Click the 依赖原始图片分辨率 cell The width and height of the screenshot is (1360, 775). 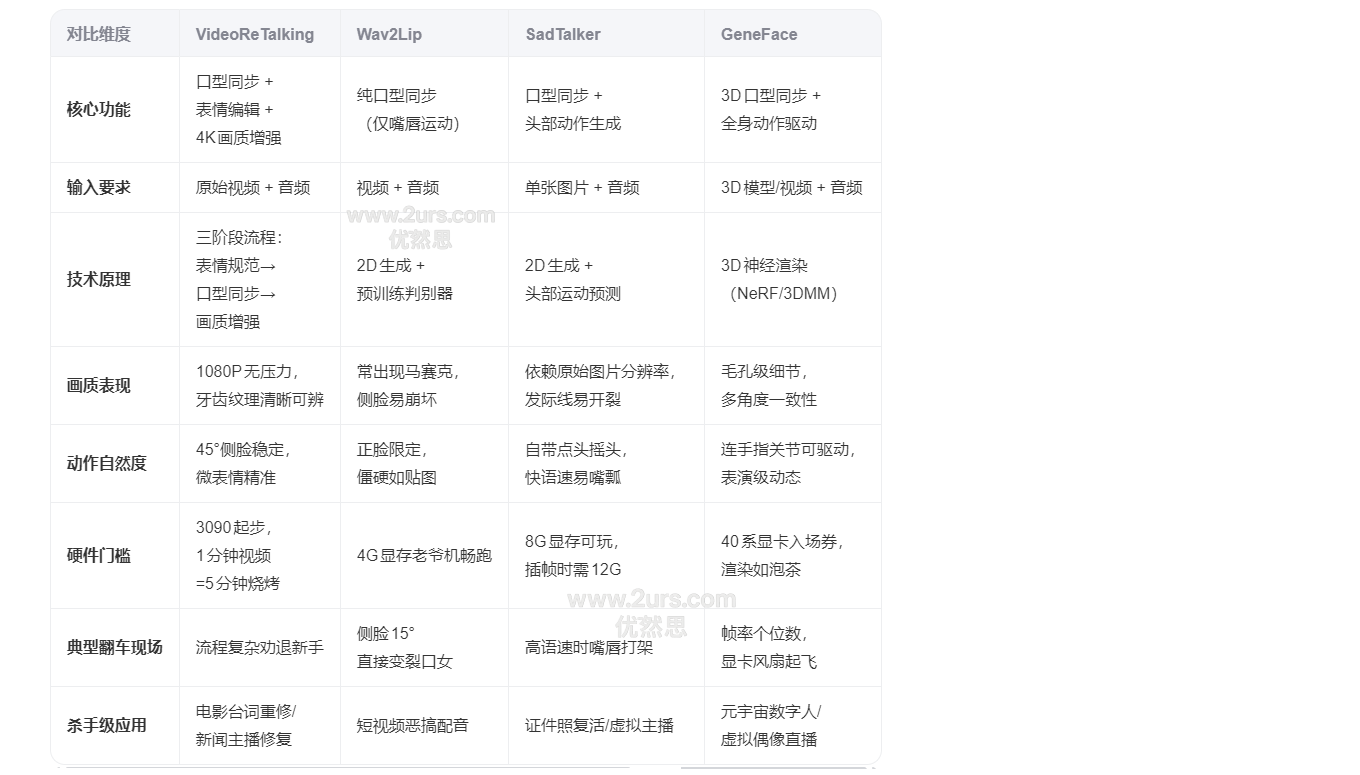606,386
